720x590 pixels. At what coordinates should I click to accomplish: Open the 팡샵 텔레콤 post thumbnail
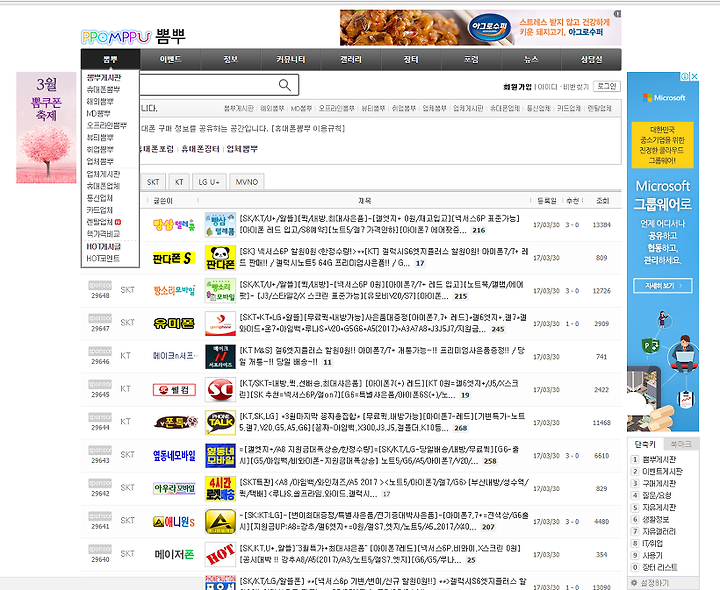tap(220, 225)
